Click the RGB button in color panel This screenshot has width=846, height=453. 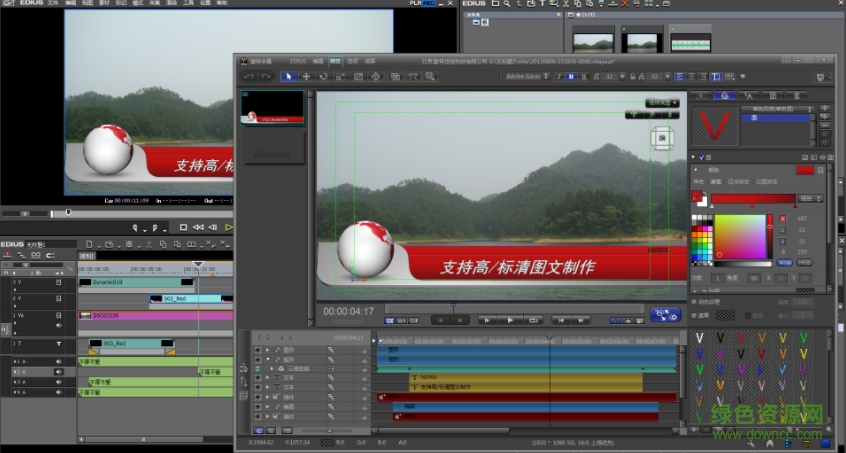784,262
